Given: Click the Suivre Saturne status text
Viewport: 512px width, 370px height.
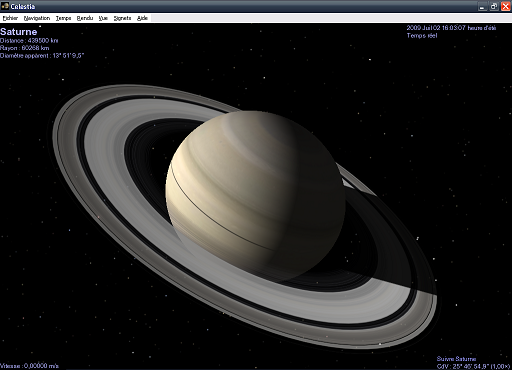Looking at the screenshot, I should [x=456, y=359].
